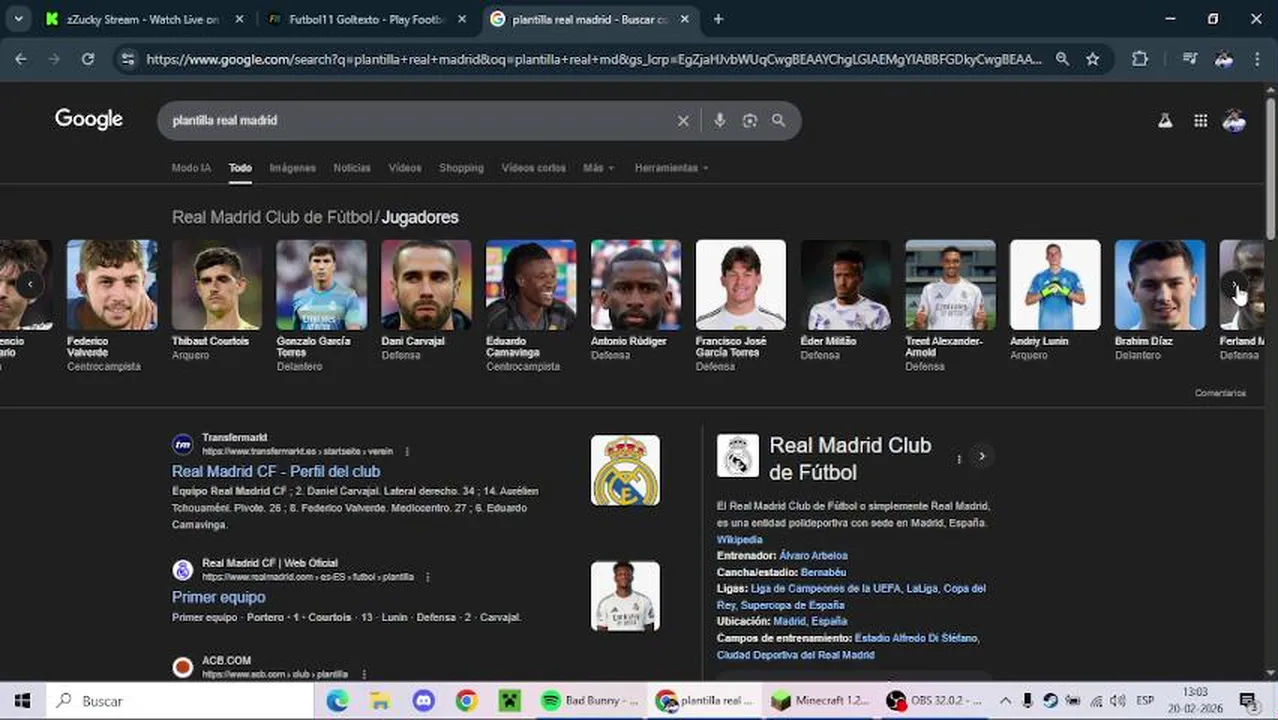
Task: Expand the knowledge panel with the arrow
Action: [982, 456]
